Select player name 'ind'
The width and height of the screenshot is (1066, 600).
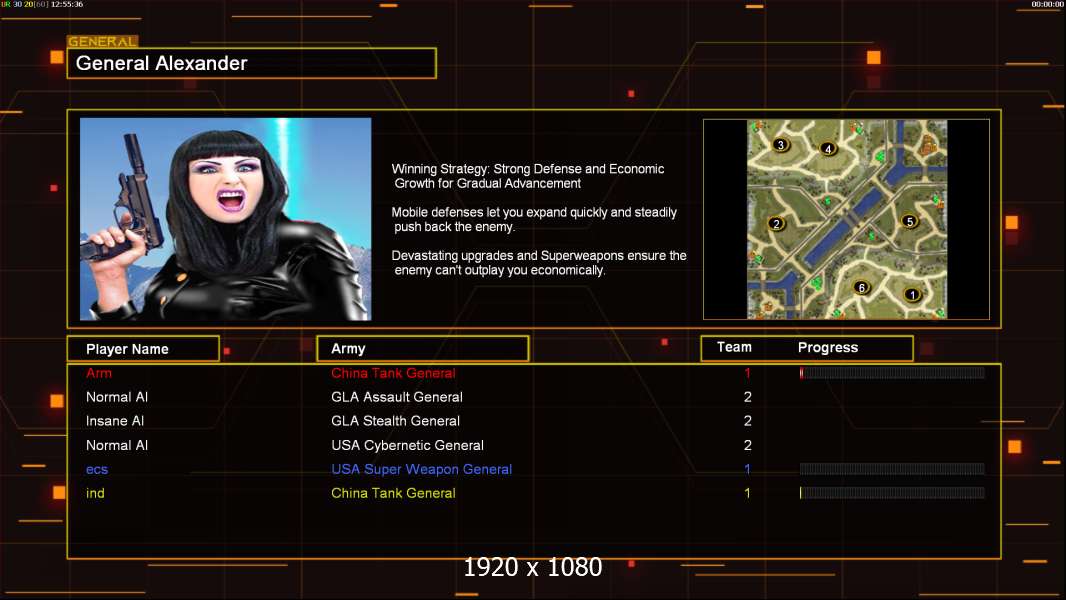click(x=95, y=493)
